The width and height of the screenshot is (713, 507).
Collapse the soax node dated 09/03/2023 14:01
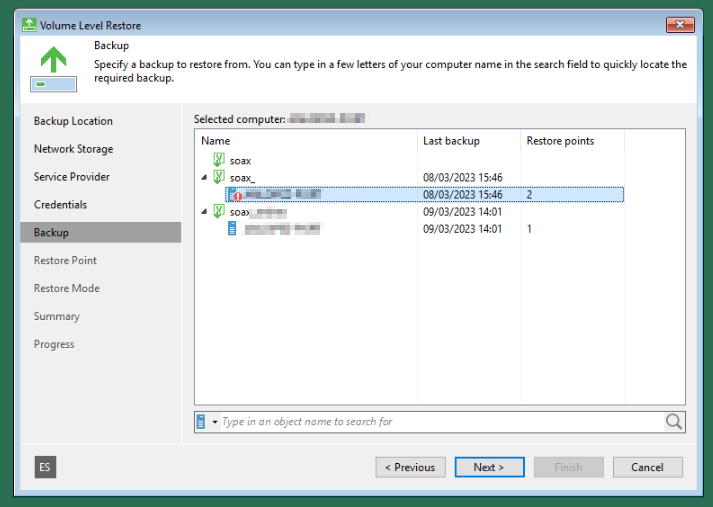coord(205,212)
